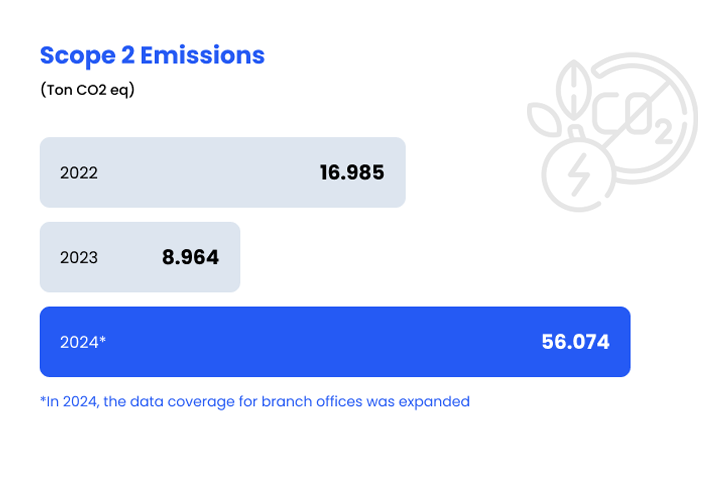Viewport: 728px width, 489px height.
Task: Click the 2023 year label
Action: point(79,257)
